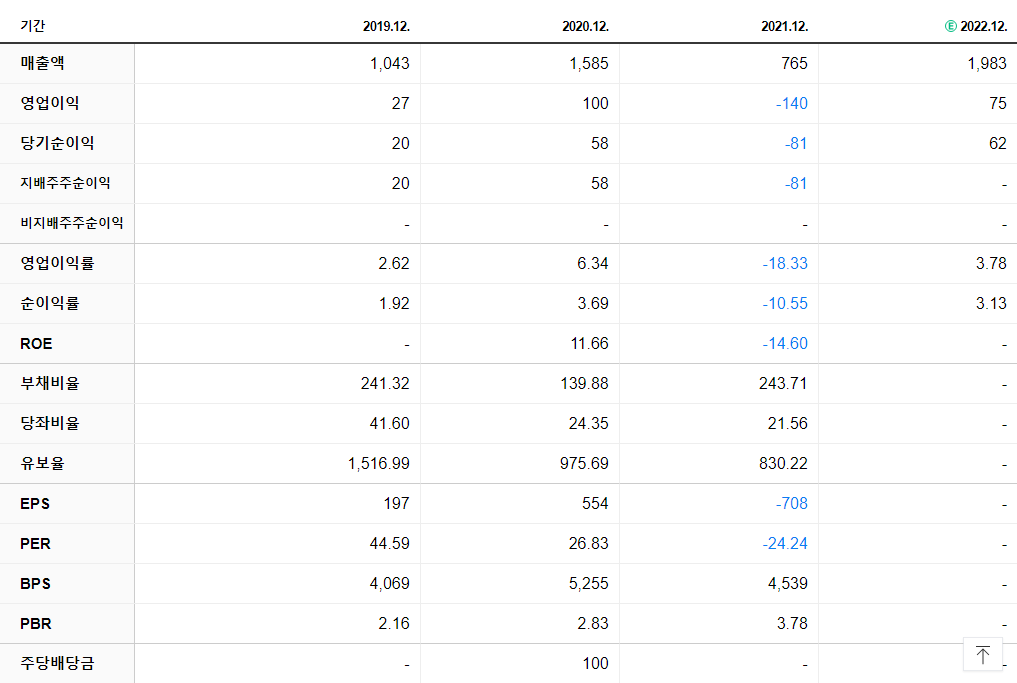This screenshot has height=683, width=1017.
Task: Click the green E estimate icon beside 2022.12.
Action: pos(950,27)
